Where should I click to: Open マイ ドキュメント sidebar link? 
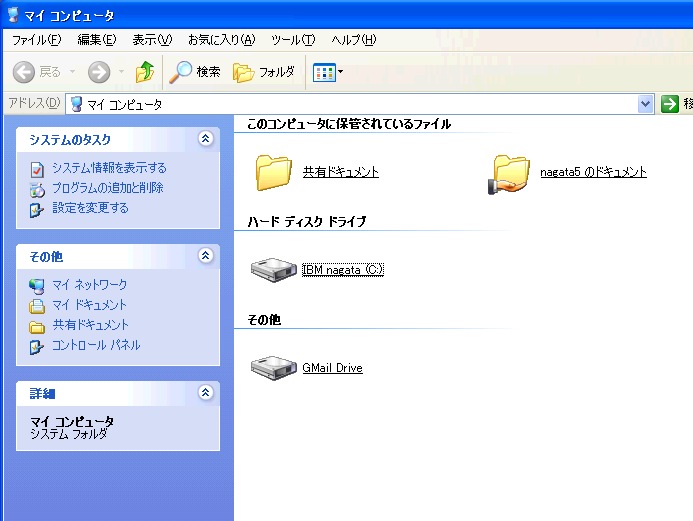click(x=89, y=304)
